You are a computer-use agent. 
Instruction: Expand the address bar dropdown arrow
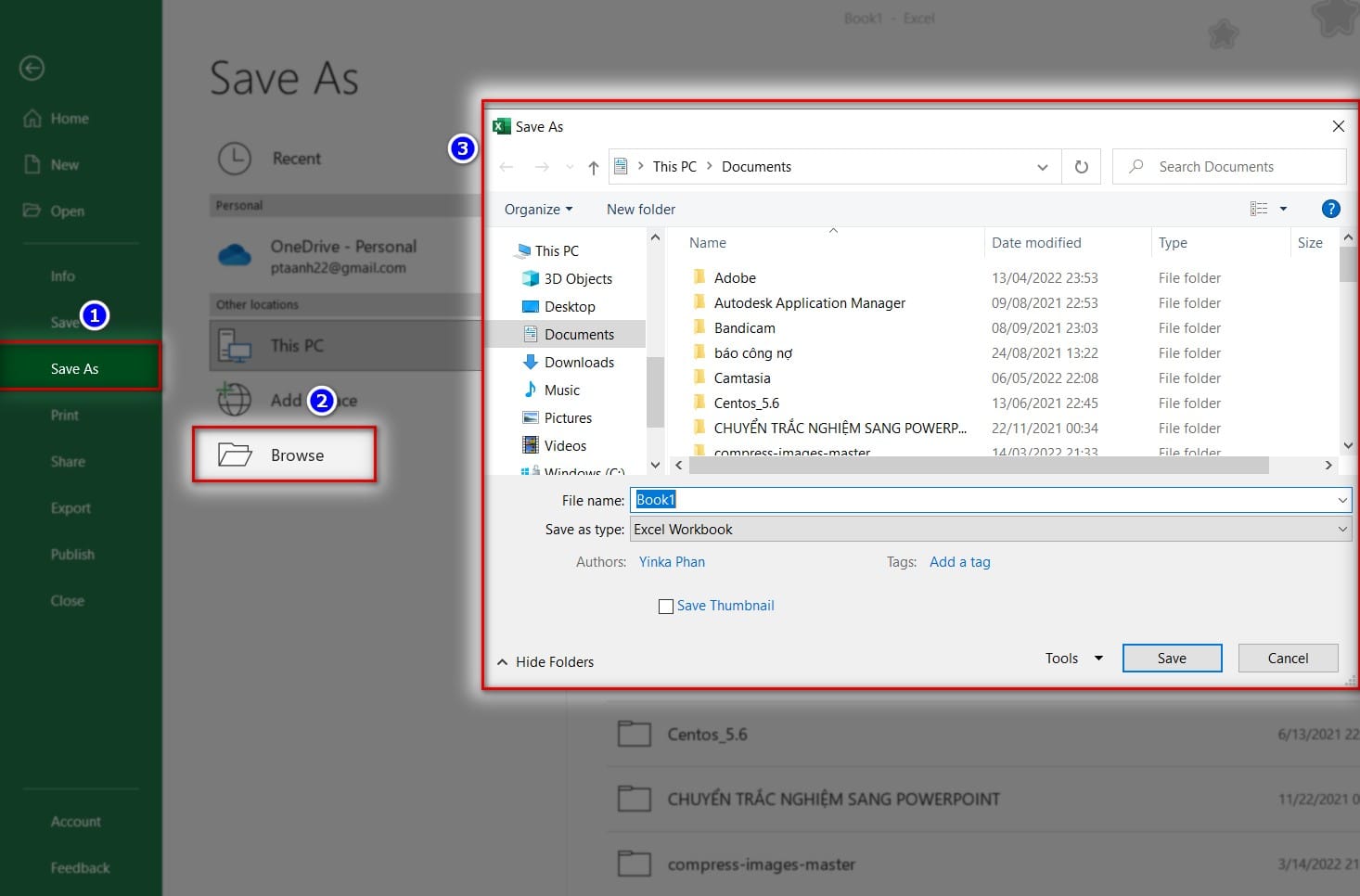coord(1042,166)
